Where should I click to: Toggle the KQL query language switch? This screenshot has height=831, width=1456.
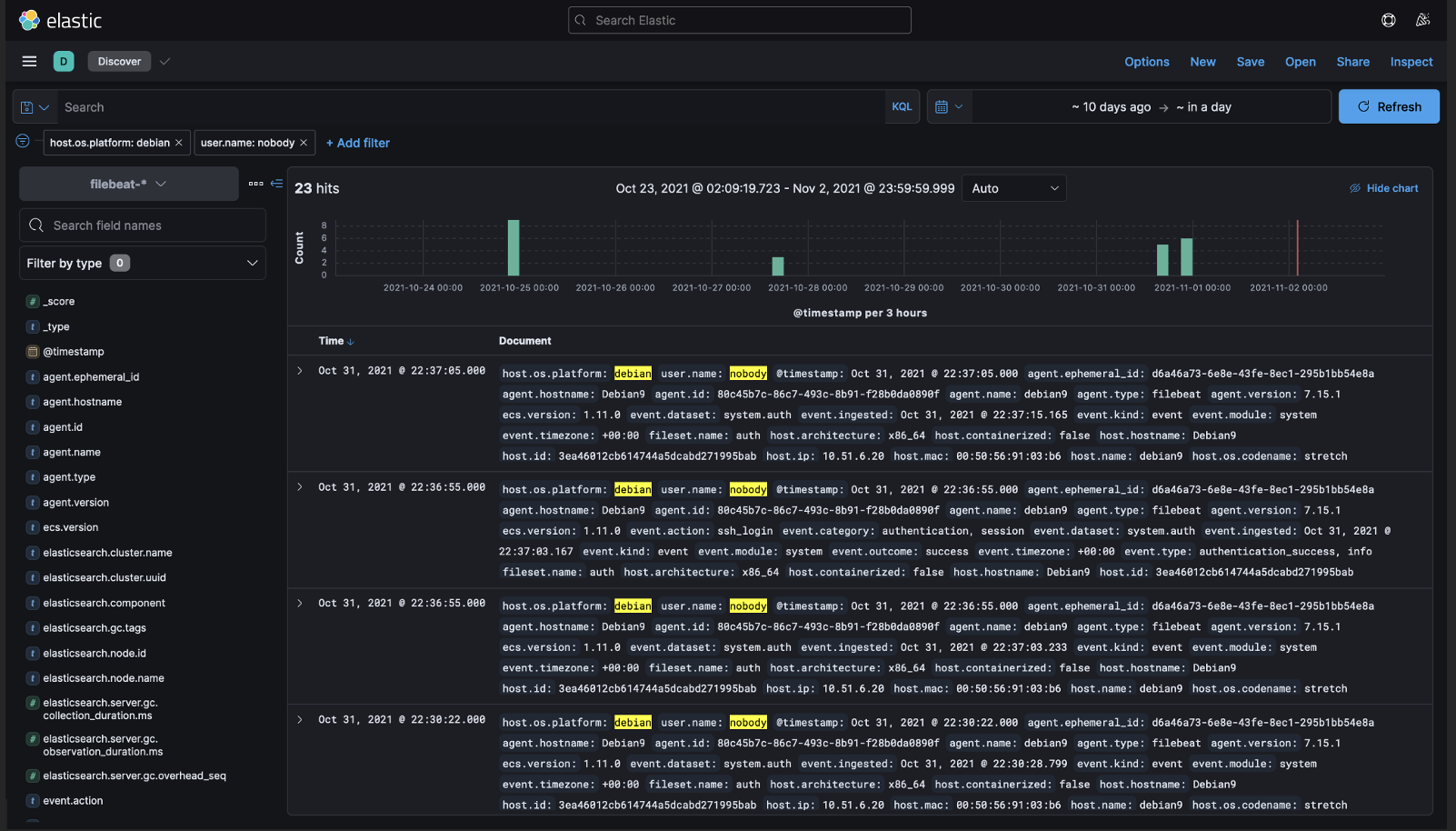[x=902, y=107]
